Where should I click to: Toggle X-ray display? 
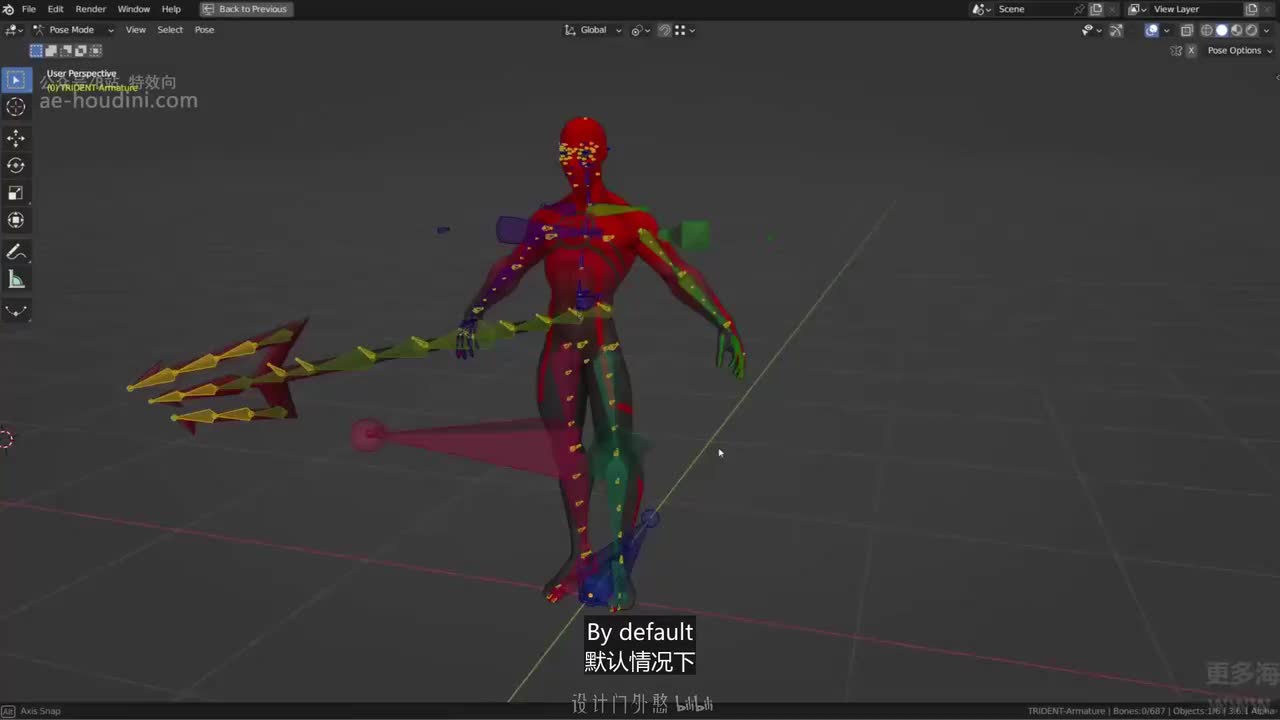[1187, 30]
